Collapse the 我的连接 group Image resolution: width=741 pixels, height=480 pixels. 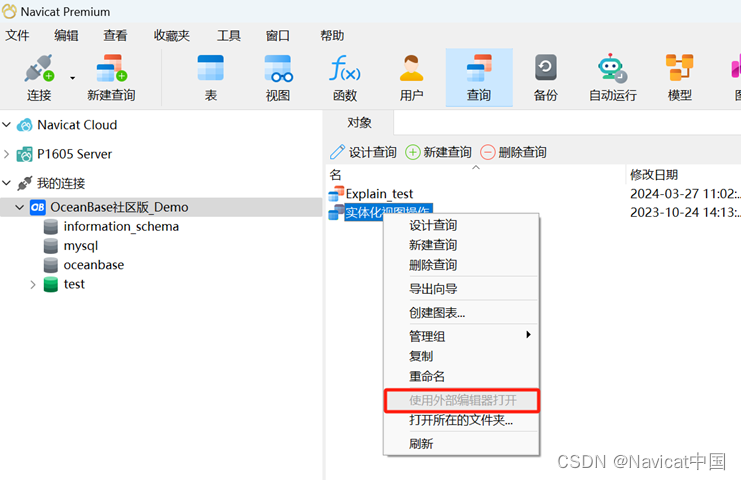pos(7,183)
